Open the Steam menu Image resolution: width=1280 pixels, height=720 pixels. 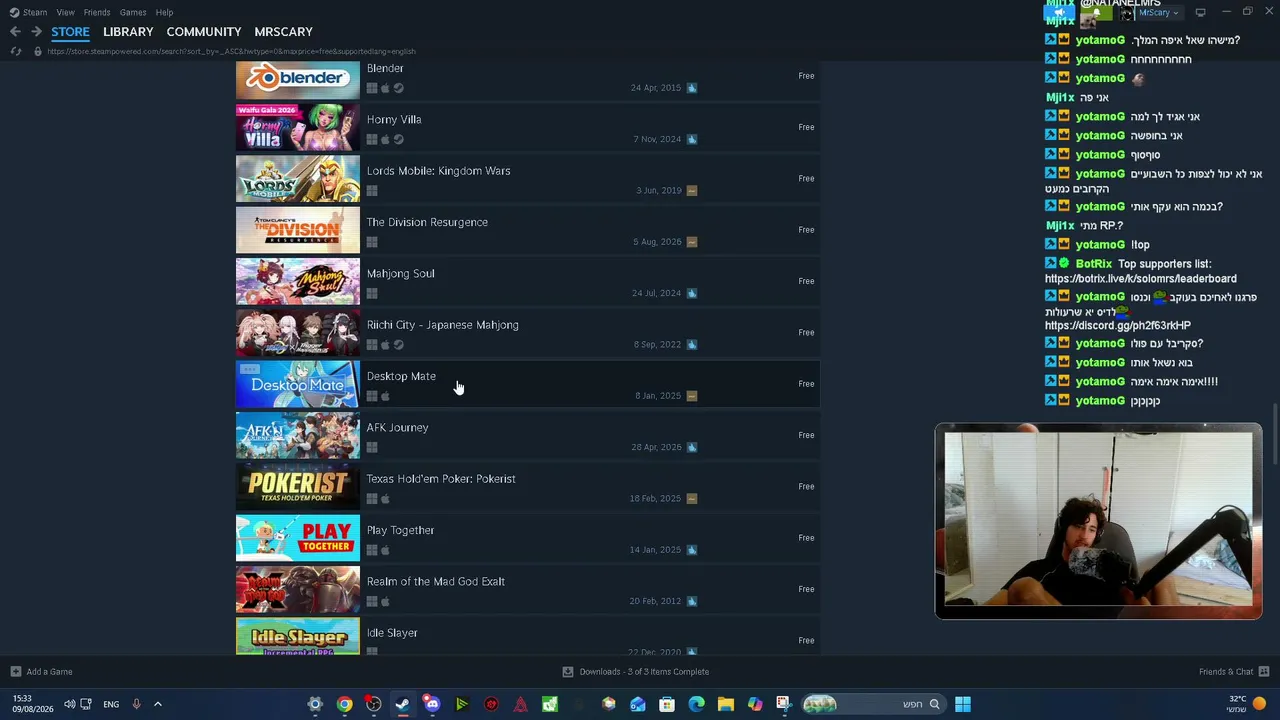coord(28,12)
